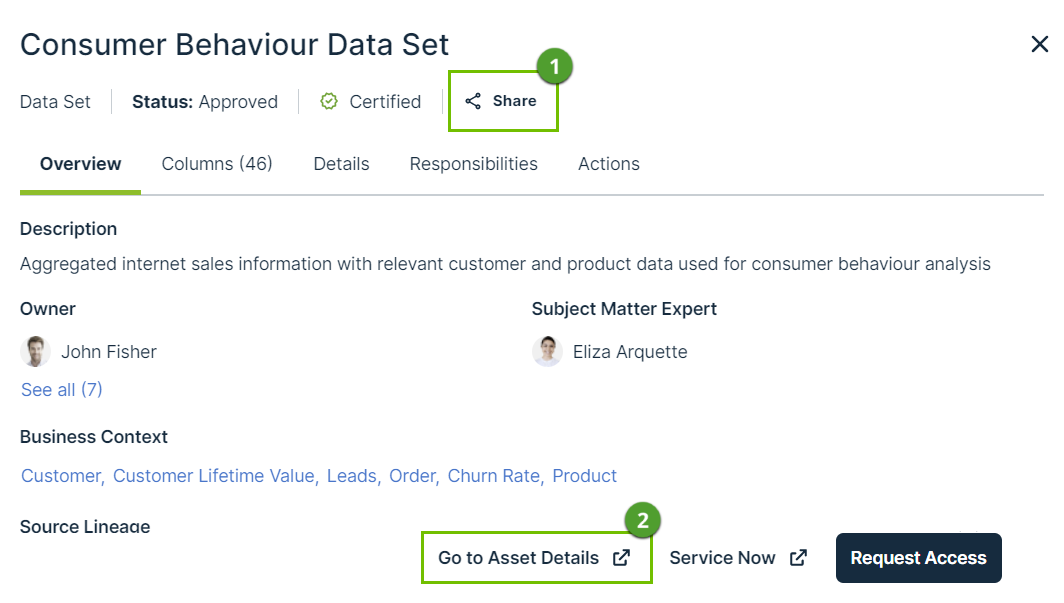
Task: Close the Consumer Behaviour Data Set panel
Action: click(x=1040, y=44)
